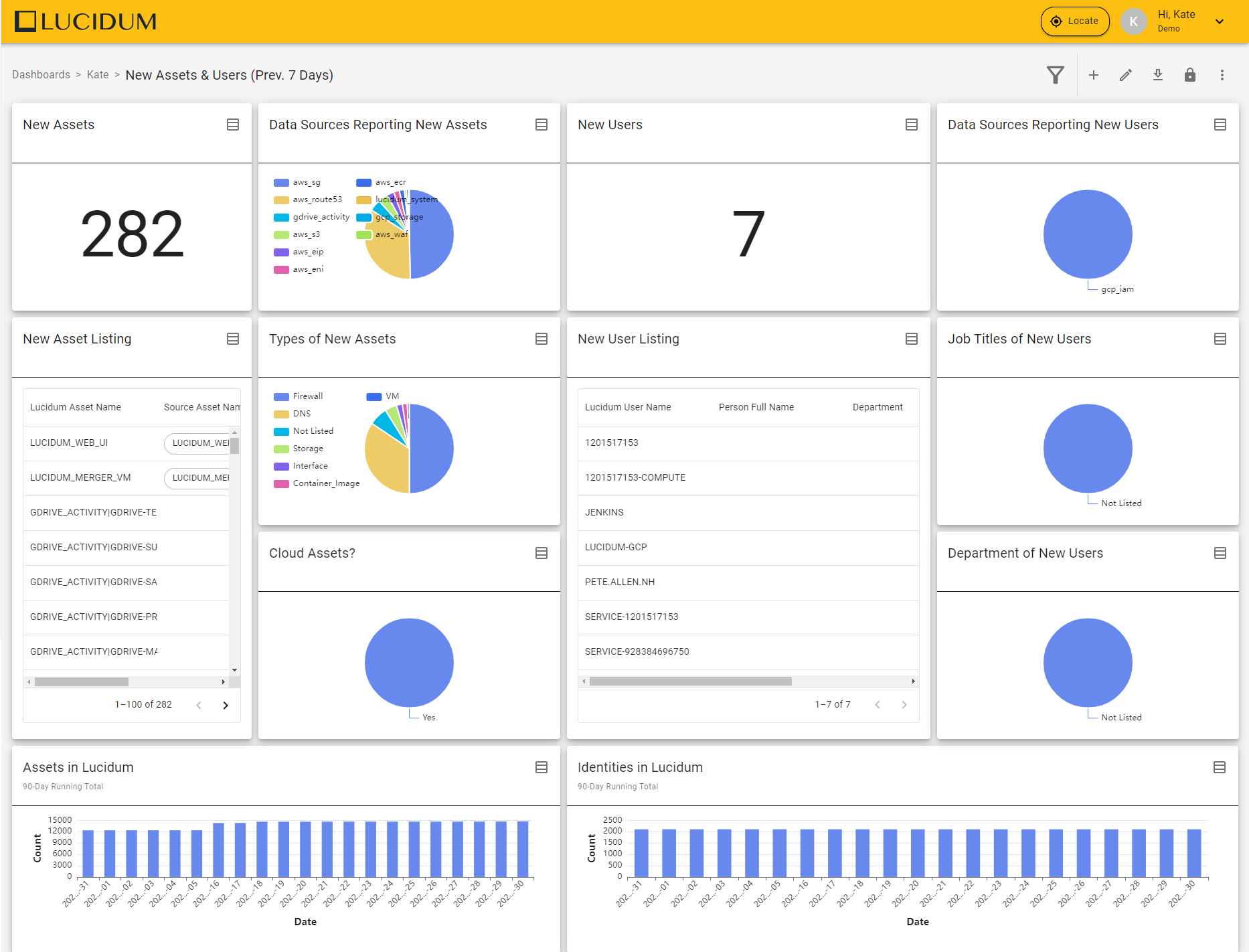Toggle aws_s3 legend entry

[297, 234]
